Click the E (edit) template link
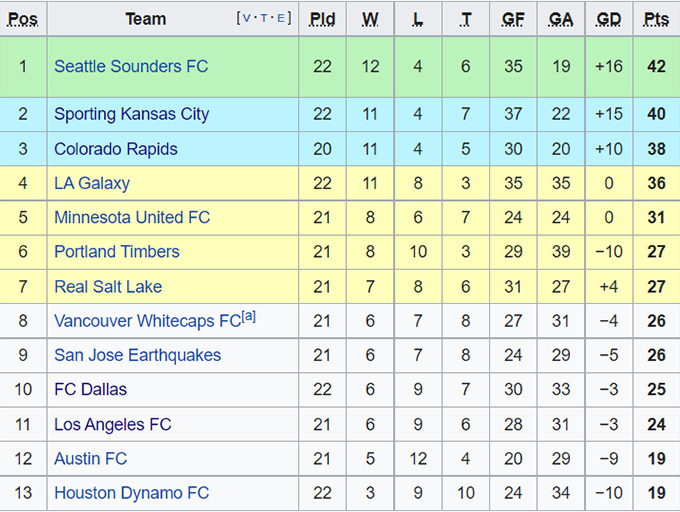 click(282, 18)
